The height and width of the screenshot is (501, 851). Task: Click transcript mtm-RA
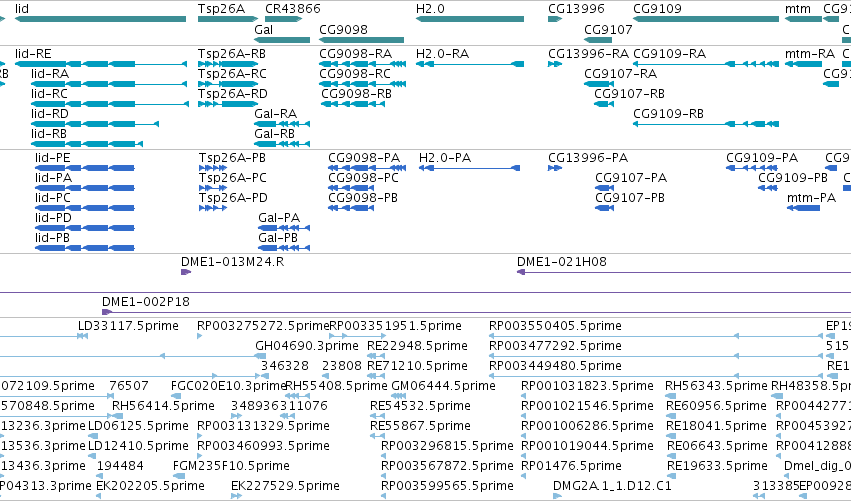click(x=803, y=64)
